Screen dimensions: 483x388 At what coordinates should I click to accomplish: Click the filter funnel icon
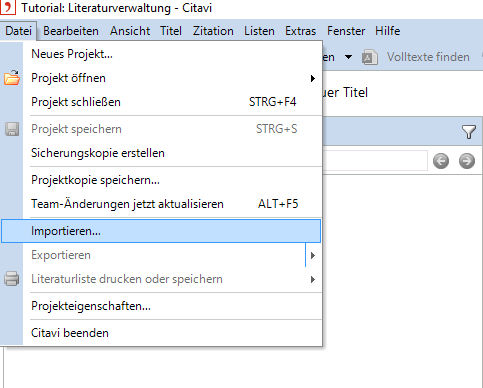tap(469, 132)
